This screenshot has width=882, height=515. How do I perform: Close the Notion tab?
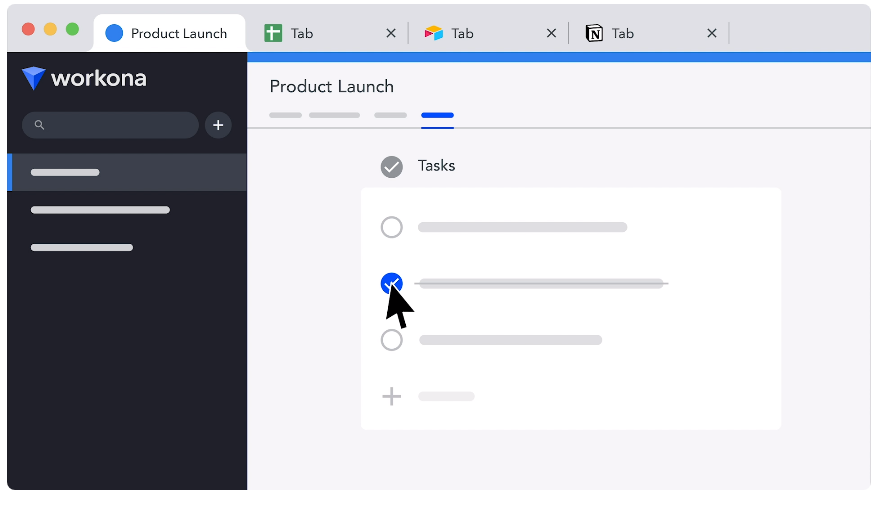tap(712, 34)
